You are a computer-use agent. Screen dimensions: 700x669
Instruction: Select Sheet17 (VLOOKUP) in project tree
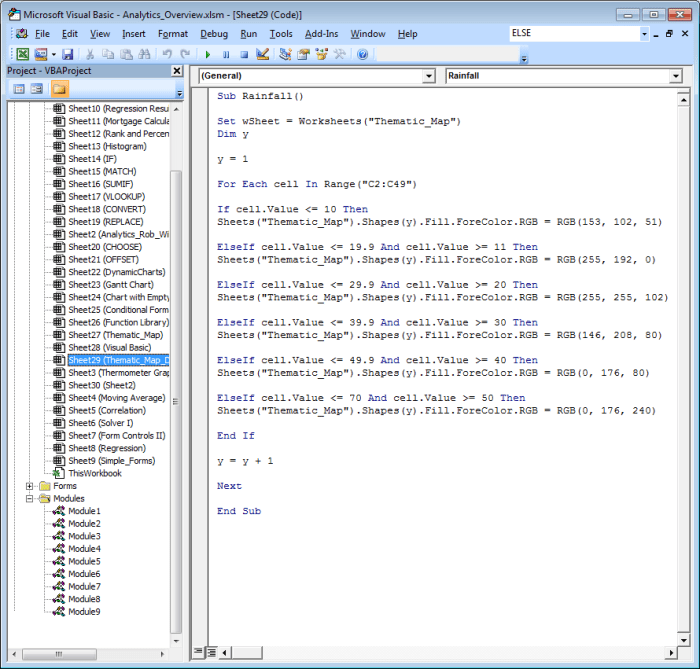pyautogui.click(x=107, y=196)
